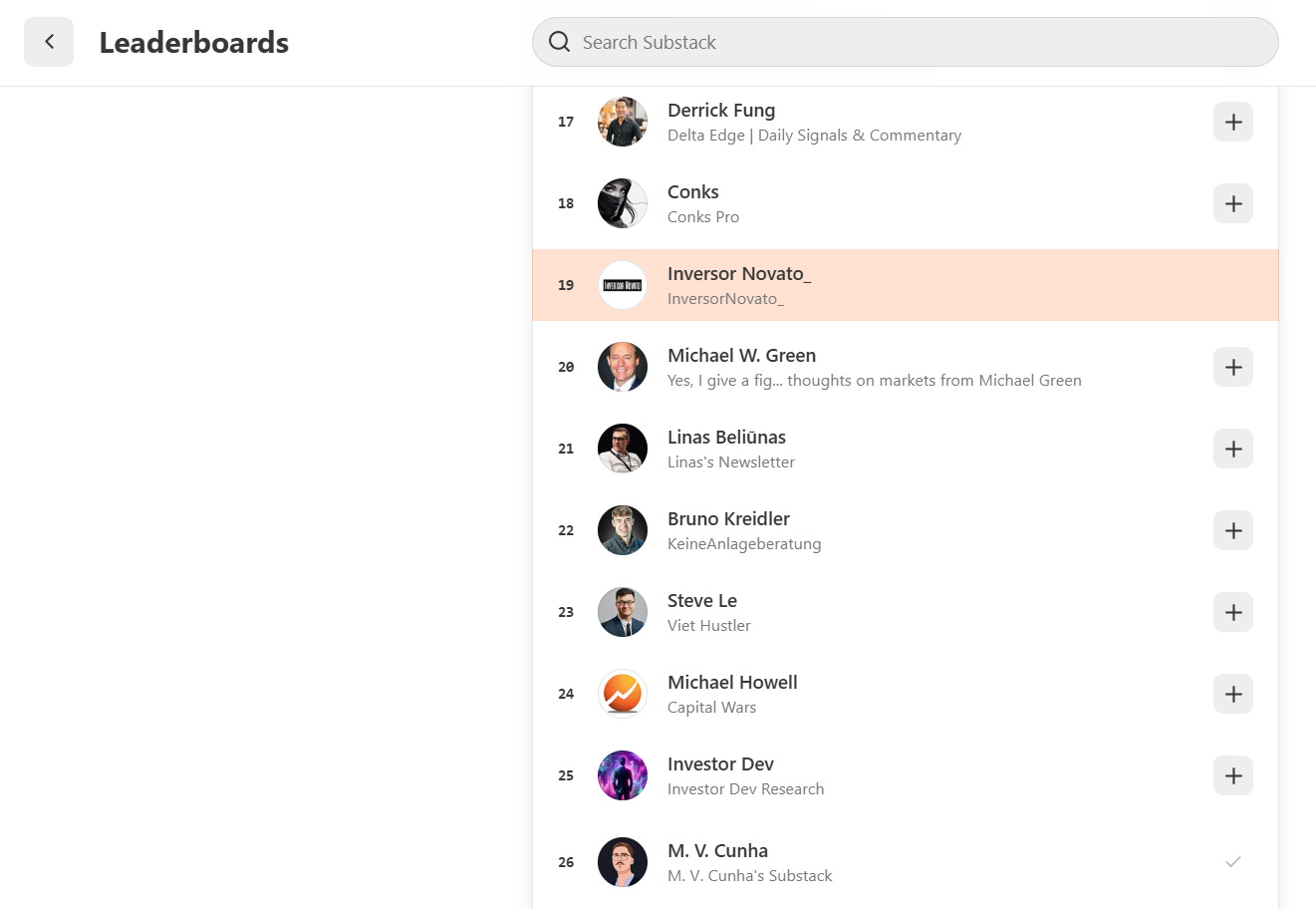Click Michael W. Green's avatar

(x=623, y=367)
